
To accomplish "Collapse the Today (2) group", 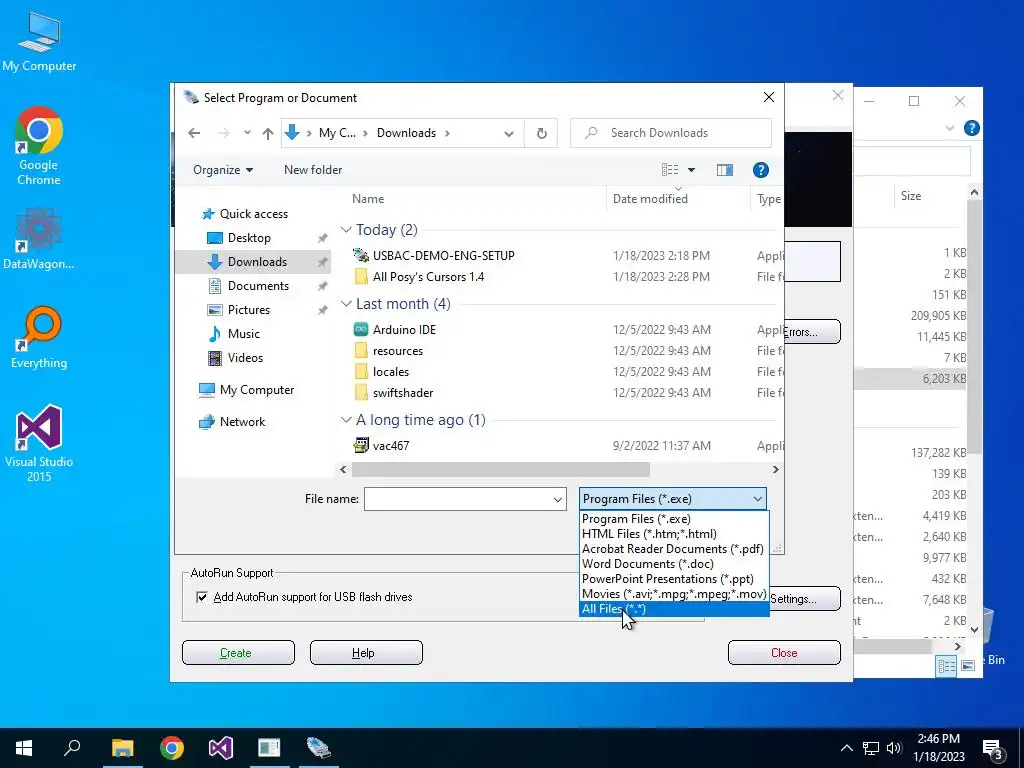I will [x=347, y=230].
